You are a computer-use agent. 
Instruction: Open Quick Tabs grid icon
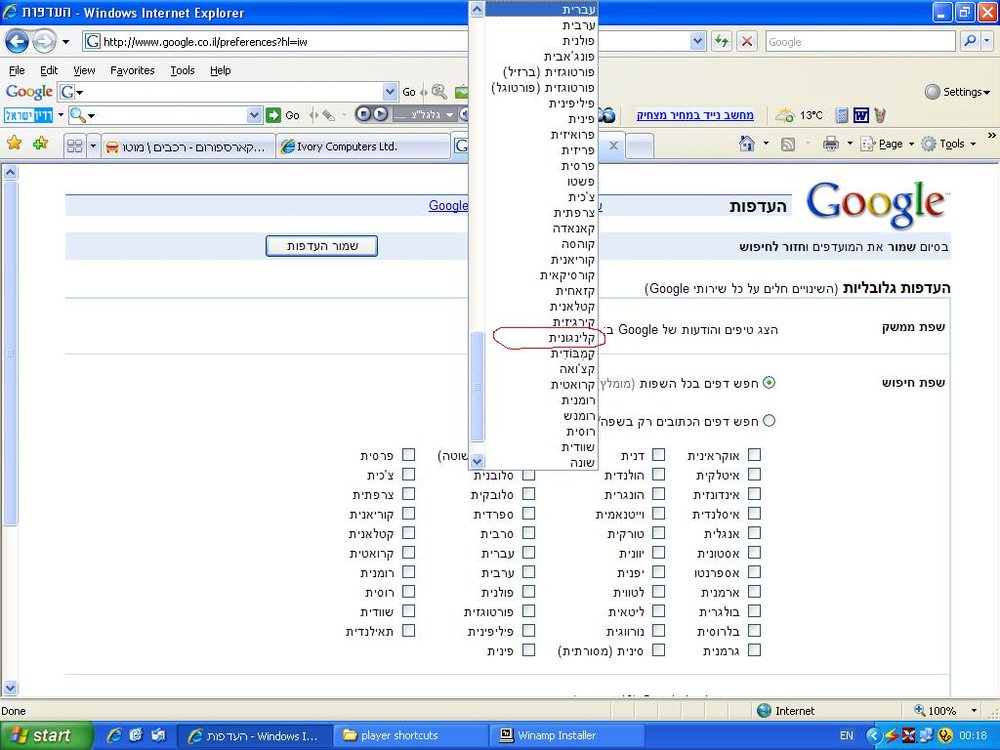[75, 146]
